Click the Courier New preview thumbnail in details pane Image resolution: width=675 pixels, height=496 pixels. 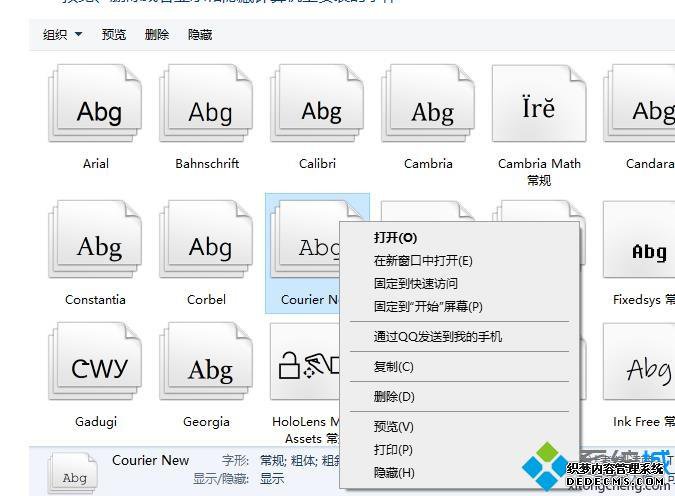pyautogui.click(x=73, y=473)
